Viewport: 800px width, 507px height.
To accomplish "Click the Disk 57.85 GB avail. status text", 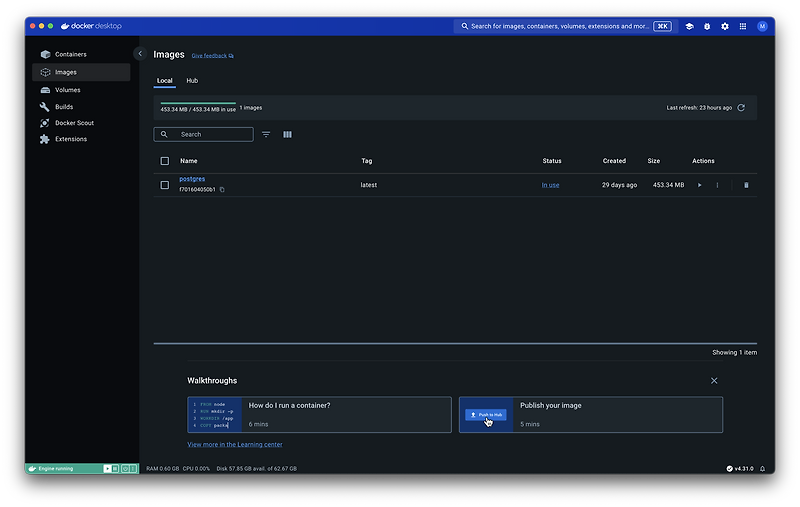I will coord(256,469).
